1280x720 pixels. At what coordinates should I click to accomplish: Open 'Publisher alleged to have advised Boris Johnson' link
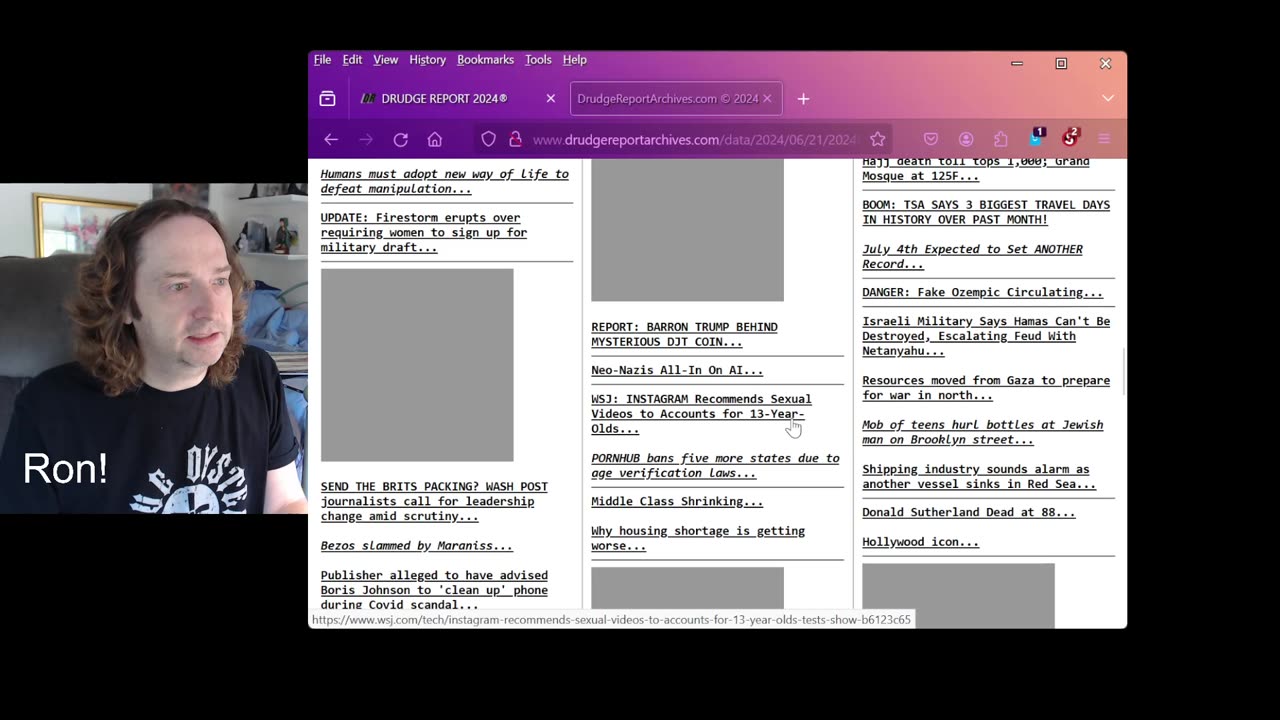pos(434,590)
